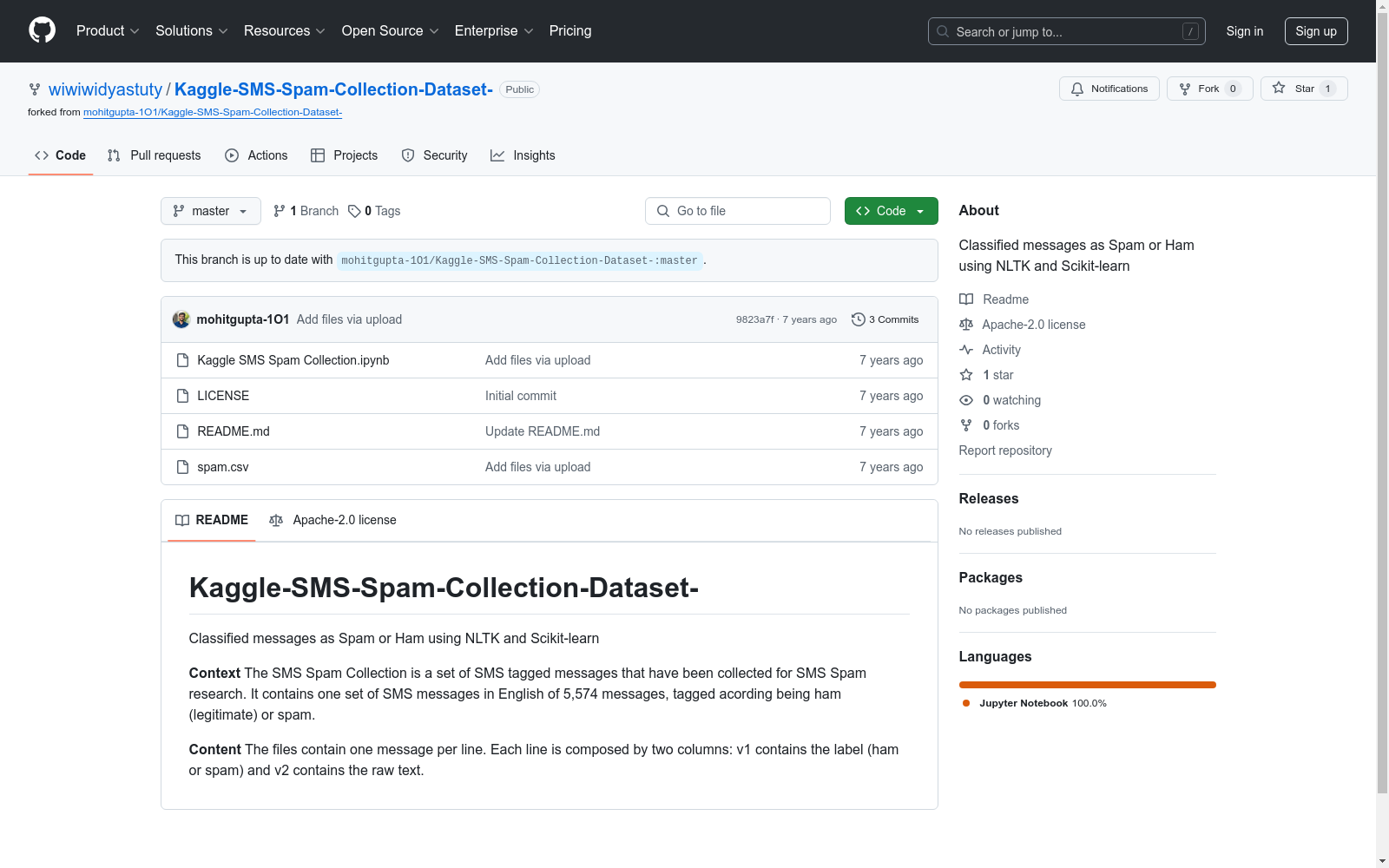This screenshot has height=868, width=1389.
Task: Expand the Open Source menu
Action: tap(391, 31)
